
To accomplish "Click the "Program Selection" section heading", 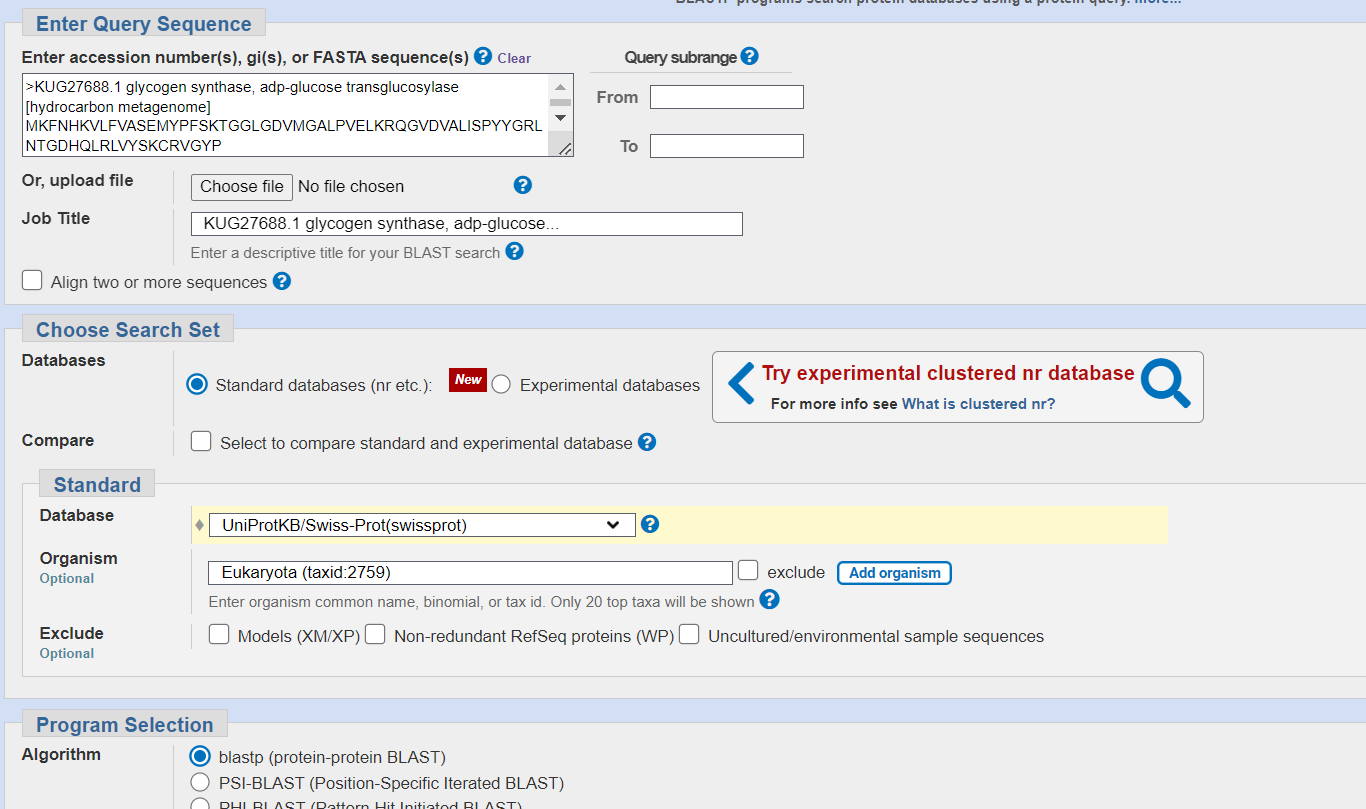I will (x=125, y=725).
